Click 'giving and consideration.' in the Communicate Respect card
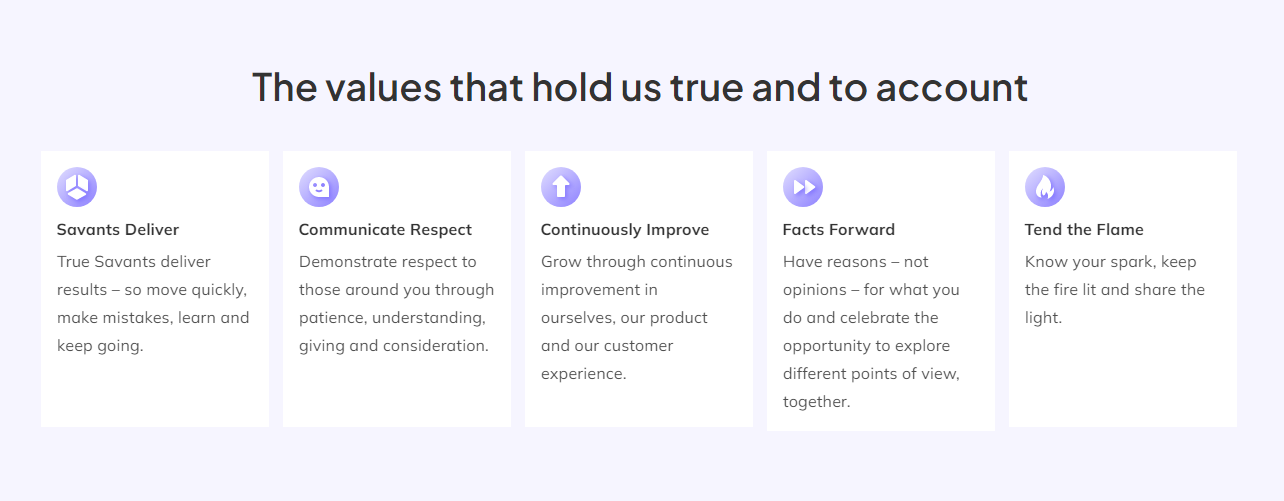This screenshot has height=501, width=1284. pyautogui.click(x=394, y=346)
